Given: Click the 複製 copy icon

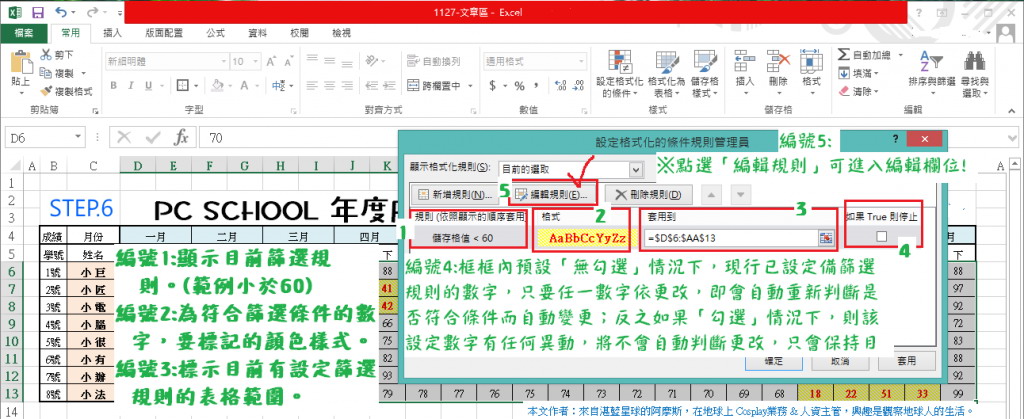Looking at the screenshot, I should click(46, 73).
